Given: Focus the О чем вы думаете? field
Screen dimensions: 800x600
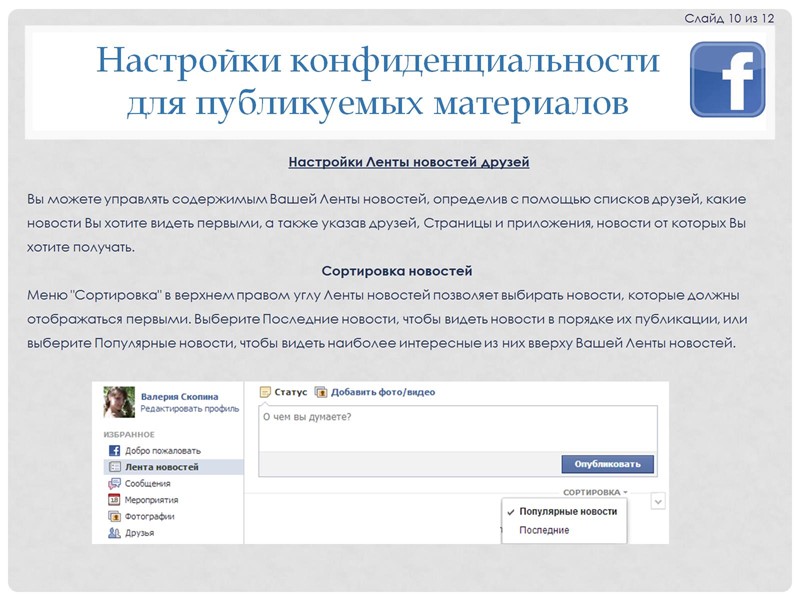Looking at the screenshot, I should 458,429.
